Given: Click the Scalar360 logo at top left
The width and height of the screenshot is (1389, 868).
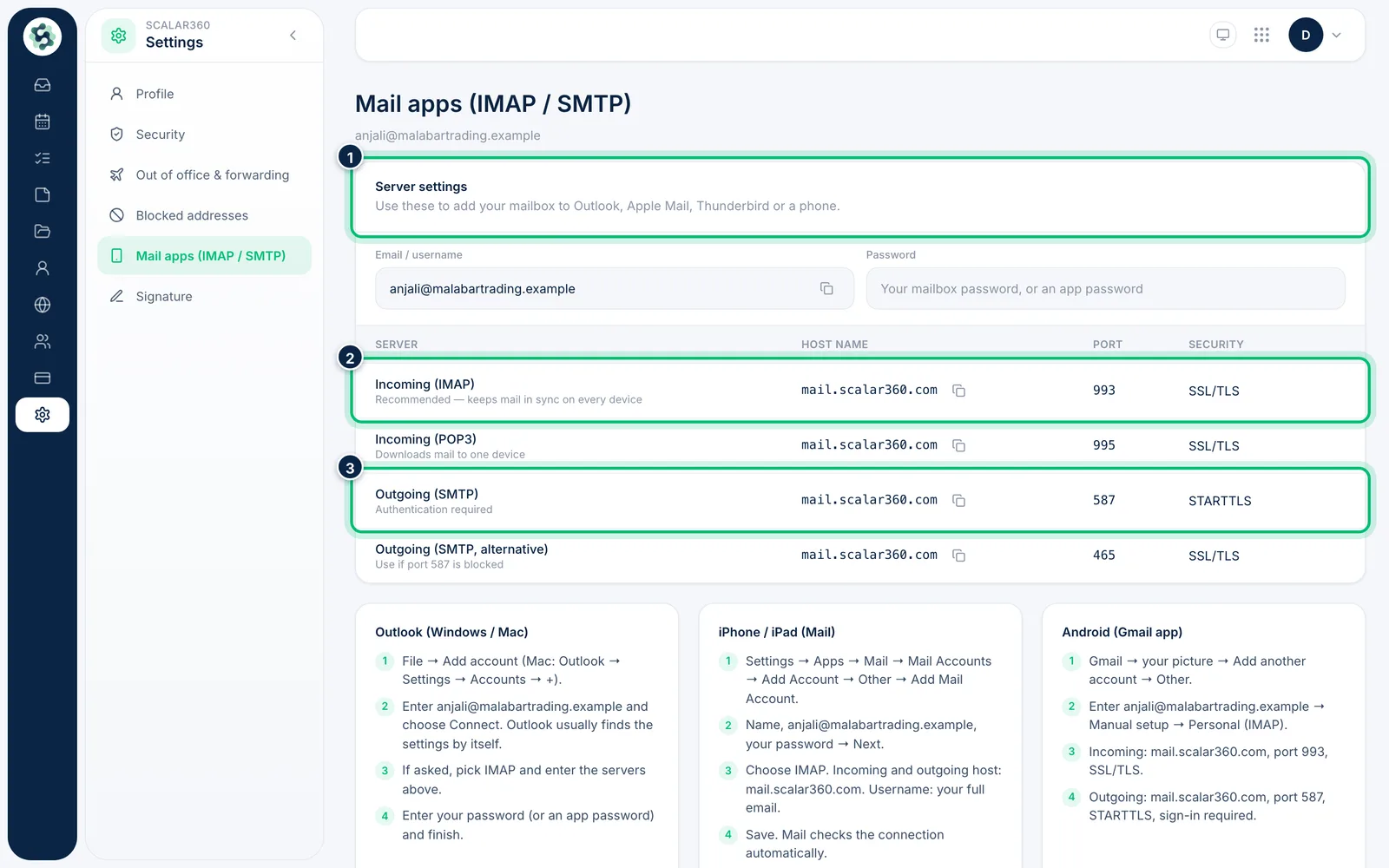Looking at the screenshot, I should coord(43,36).
